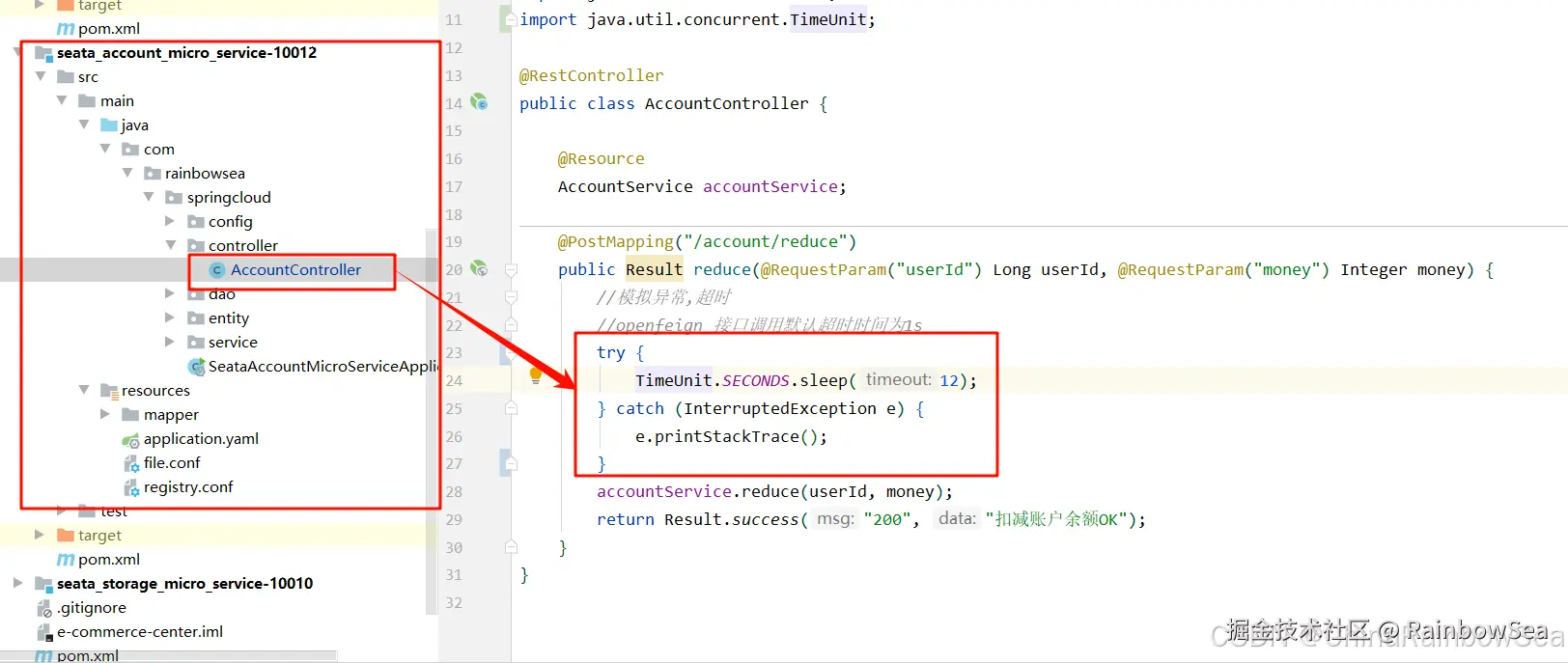This screenshot has height=663, width=1568.
Task: Click the accountService field name line 17
Action: [770, 186]
